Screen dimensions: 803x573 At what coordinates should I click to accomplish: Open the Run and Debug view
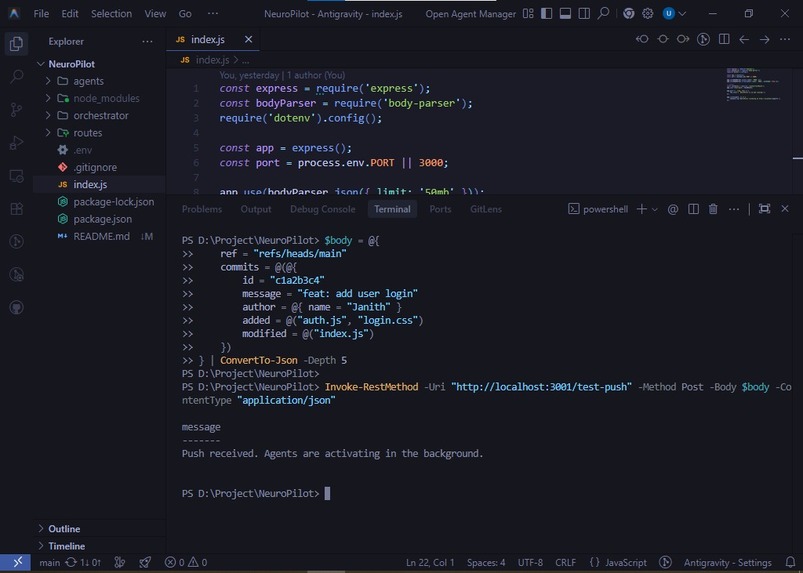(16, 142)
